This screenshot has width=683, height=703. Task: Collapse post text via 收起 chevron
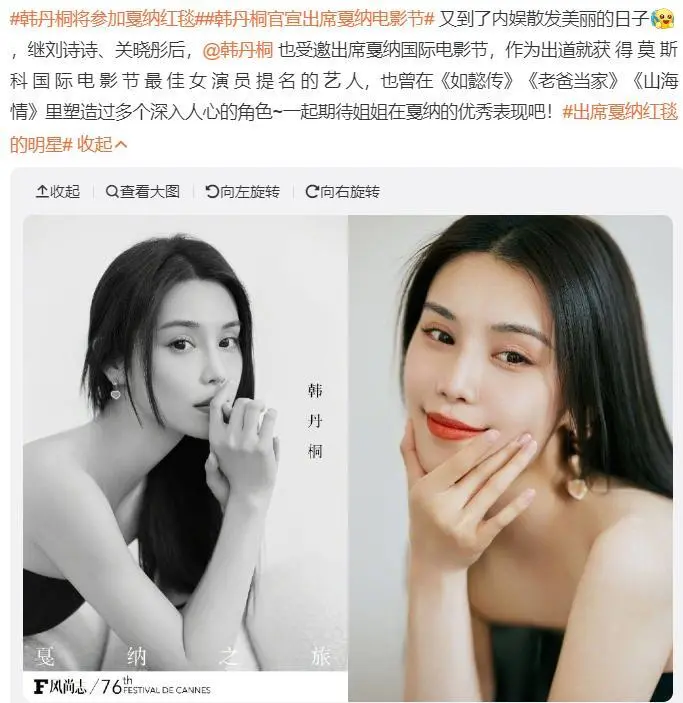(x=102, y=144)
